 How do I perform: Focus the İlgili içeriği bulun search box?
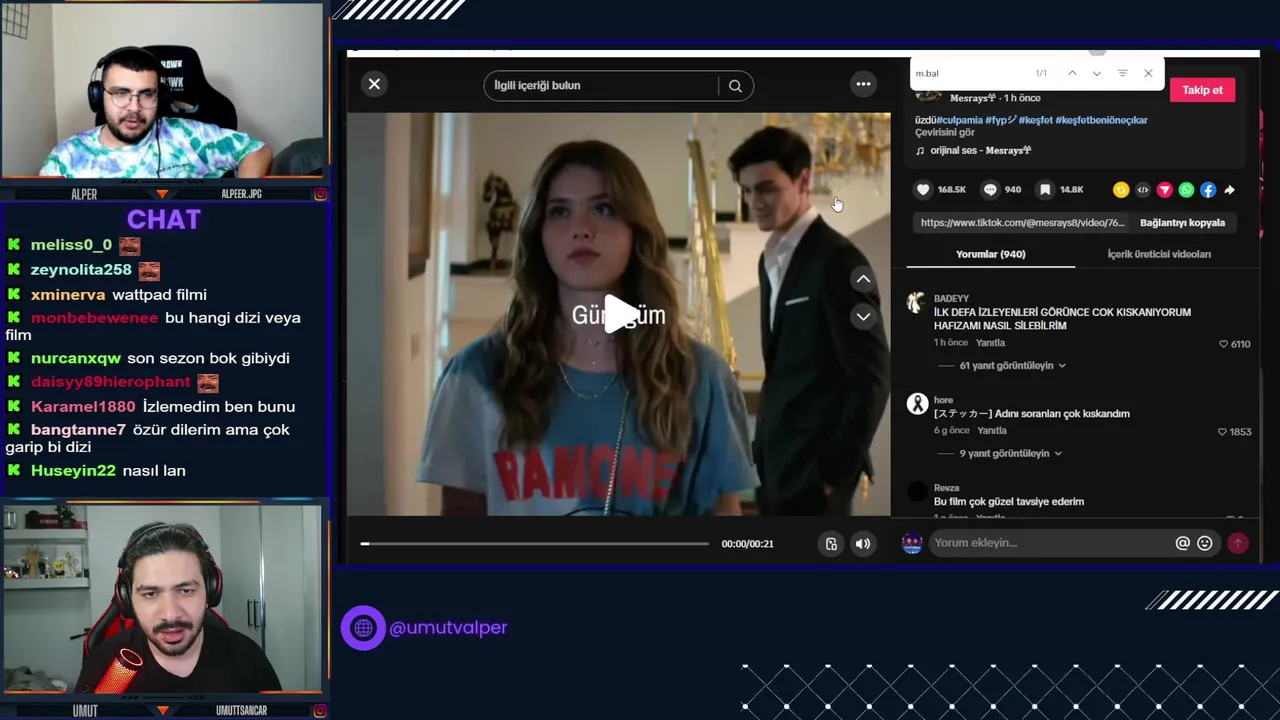coord(600,86)
